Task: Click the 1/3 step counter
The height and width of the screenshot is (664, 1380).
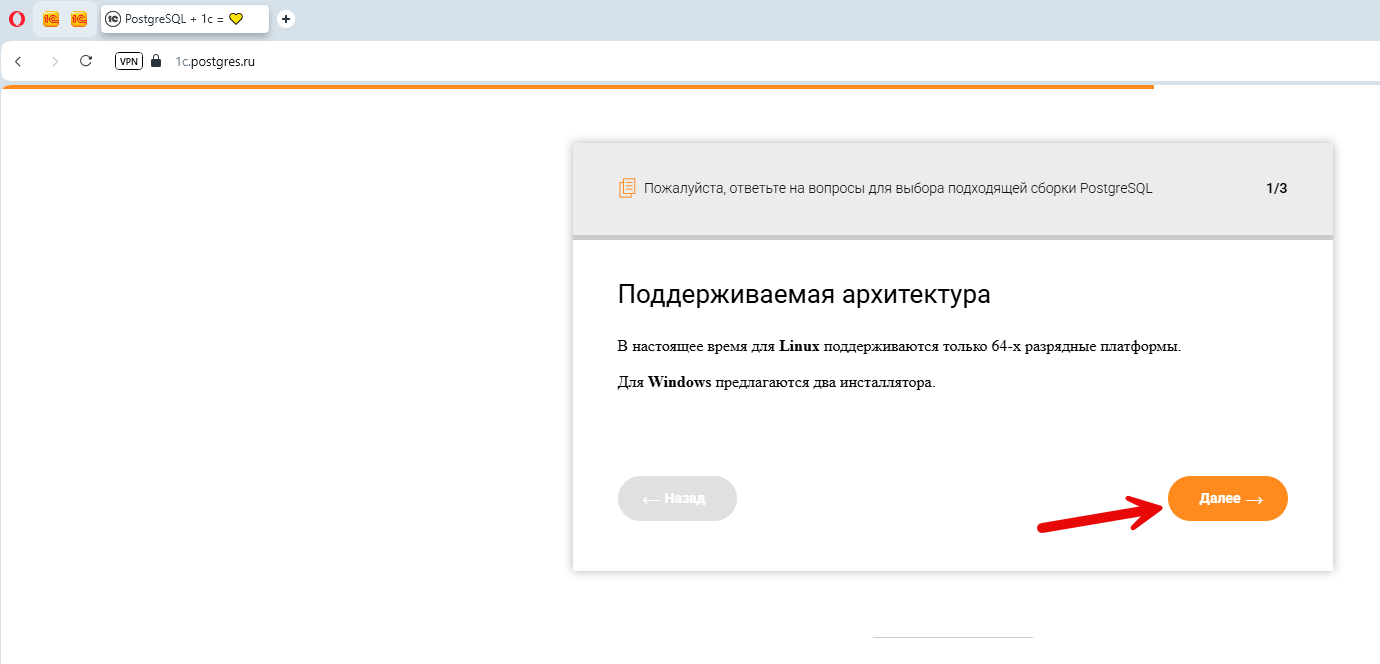Action: point(1276,188)
